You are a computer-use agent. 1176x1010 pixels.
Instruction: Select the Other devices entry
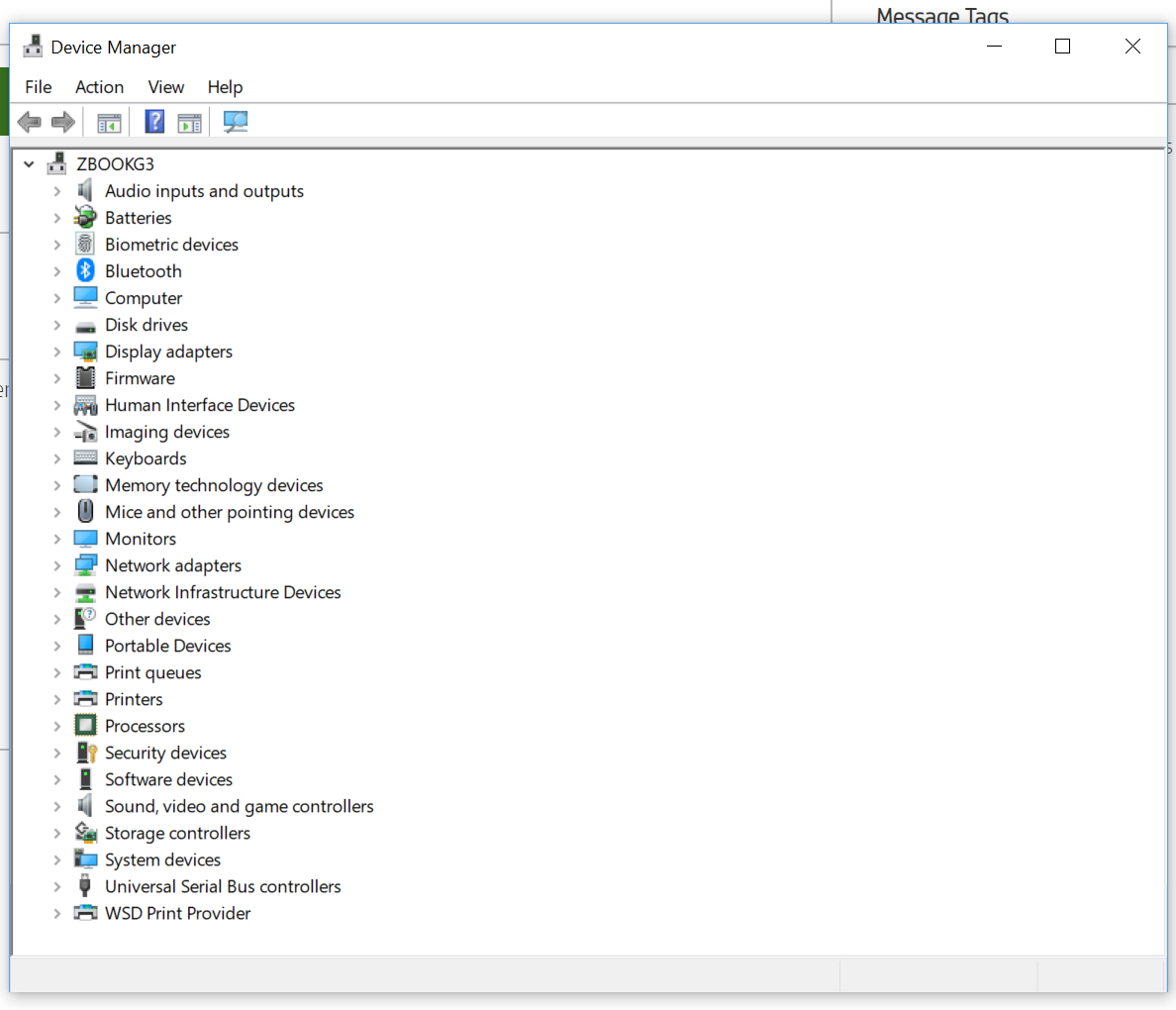tap(157, 618)
